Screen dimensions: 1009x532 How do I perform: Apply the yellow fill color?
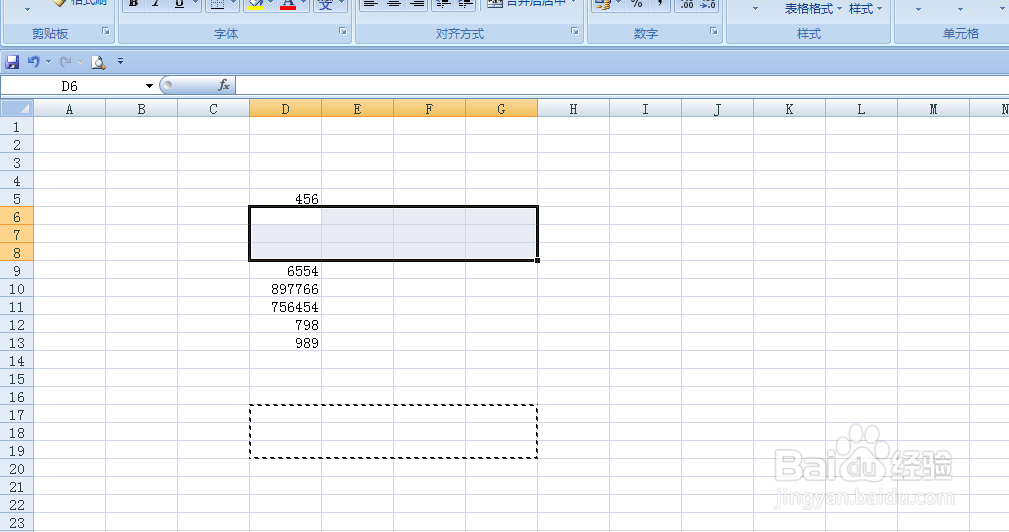[x=255, y=4]
